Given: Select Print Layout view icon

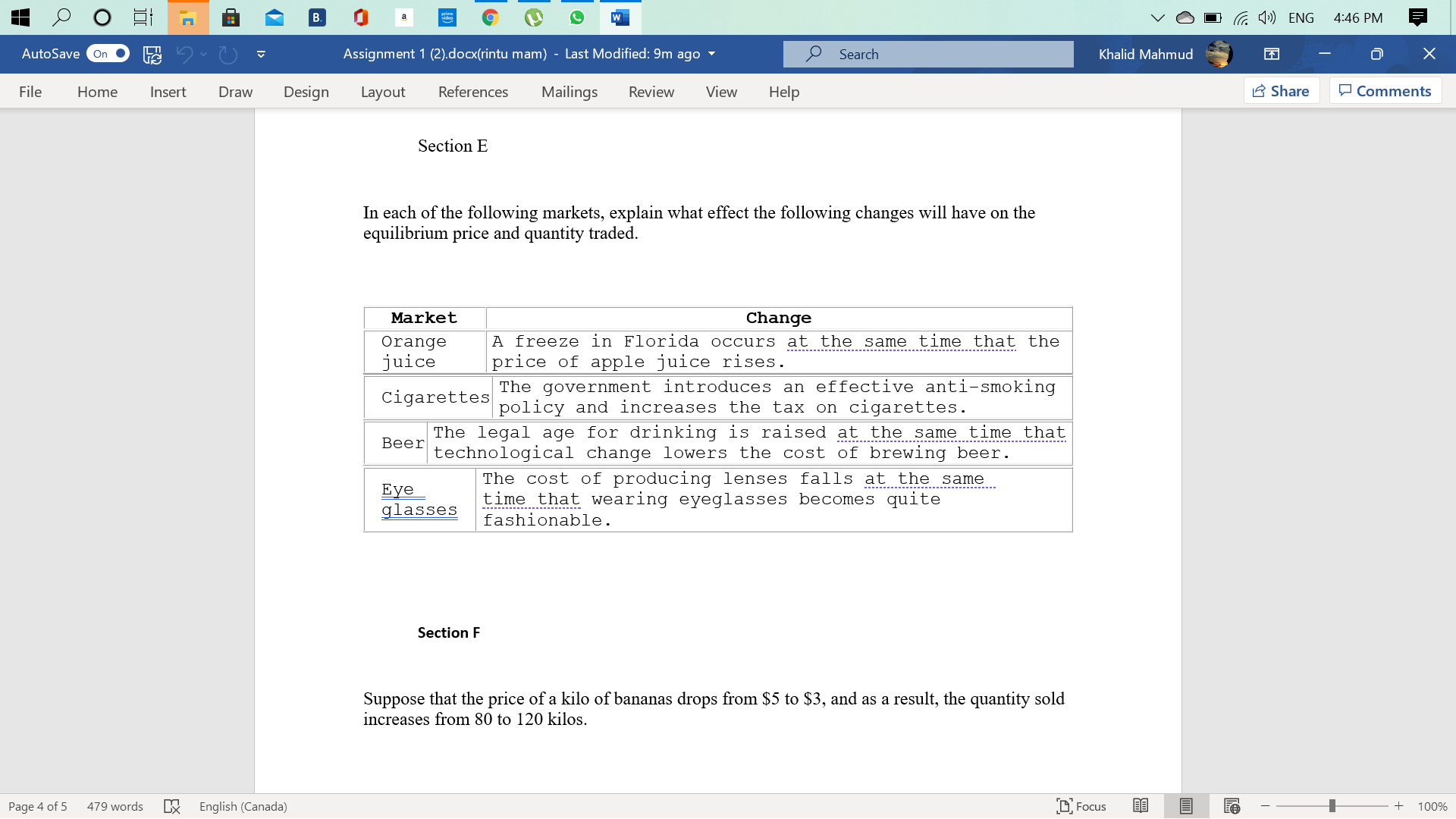Looking at the screenshot, I should click(1186, 806).
